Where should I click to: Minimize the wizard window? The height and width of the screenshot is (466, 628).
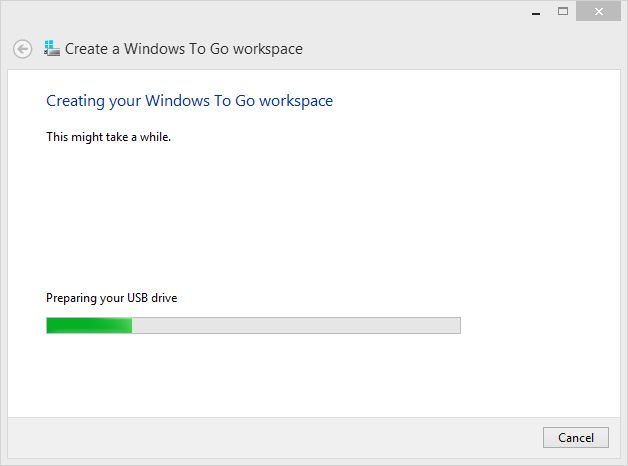536,12
